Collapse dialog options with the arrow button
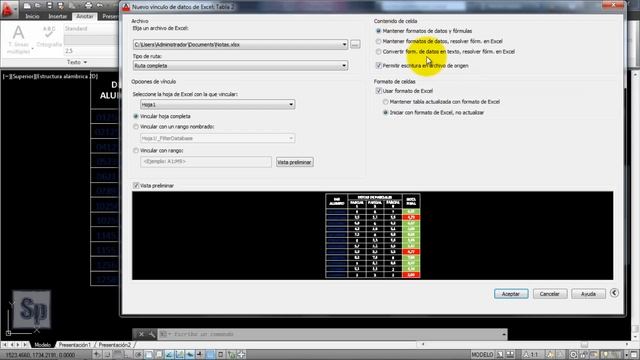Screen dimensions: 640x360 [614, 293]
